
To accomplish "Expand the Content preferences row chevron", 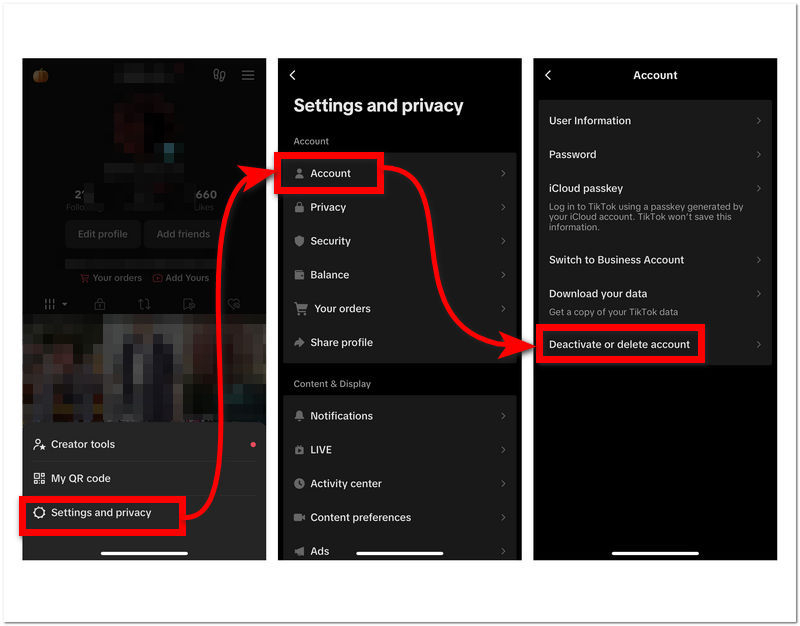I will coord(503,517).
